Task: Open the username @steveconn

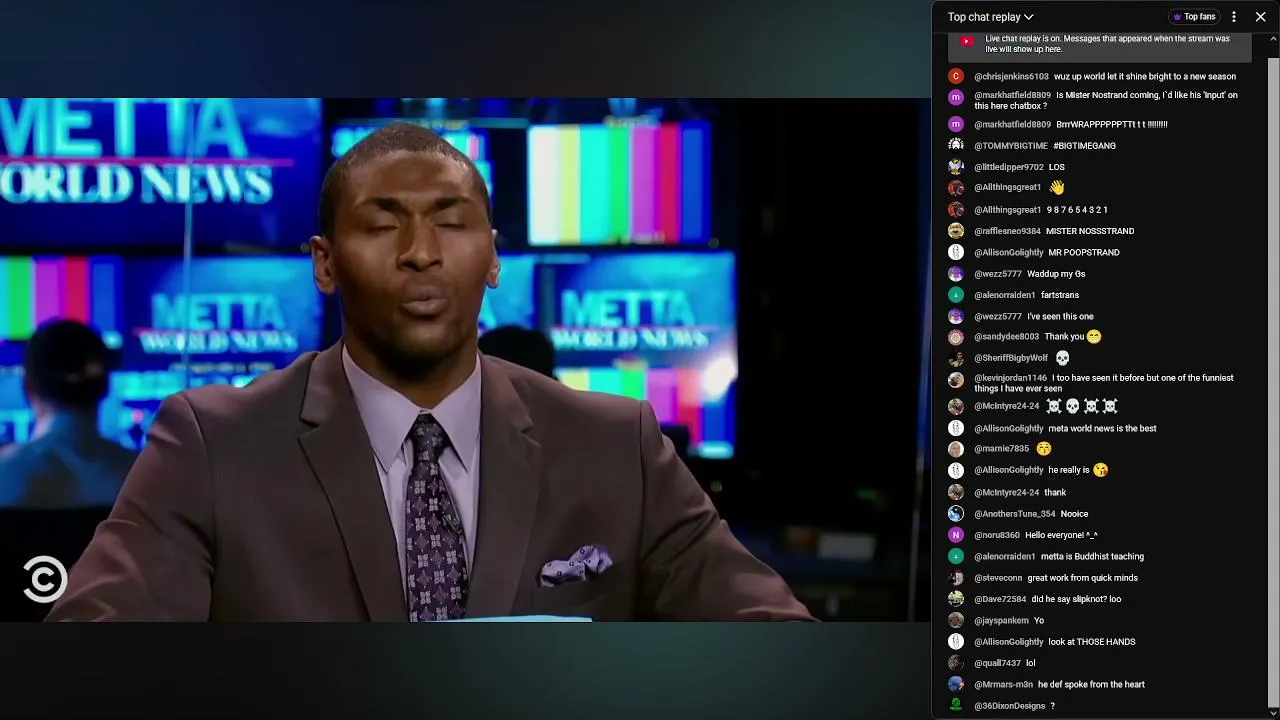Action: click(998, 578)
